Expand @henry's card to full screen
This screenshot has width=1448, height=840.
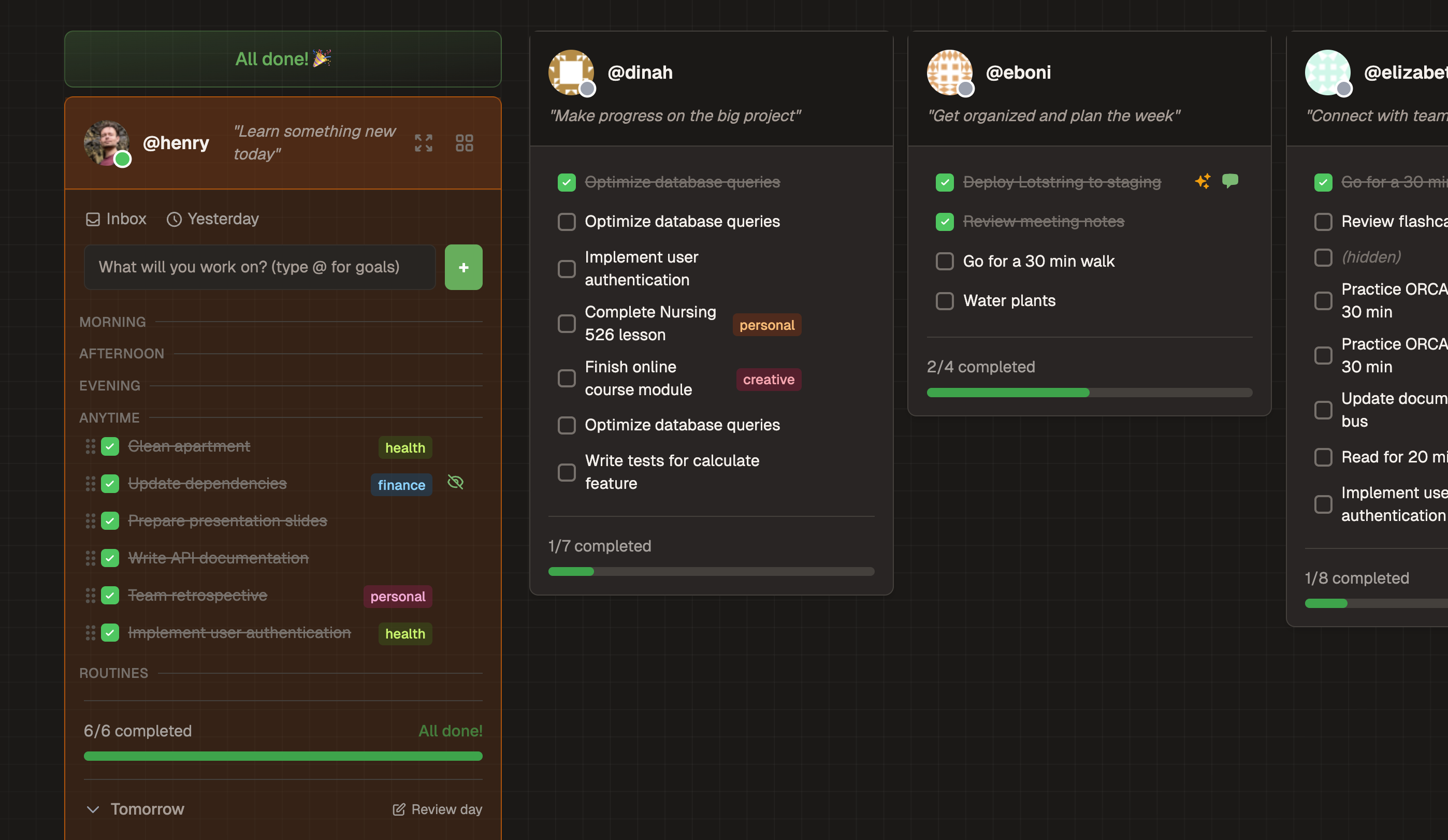[424, 143]
